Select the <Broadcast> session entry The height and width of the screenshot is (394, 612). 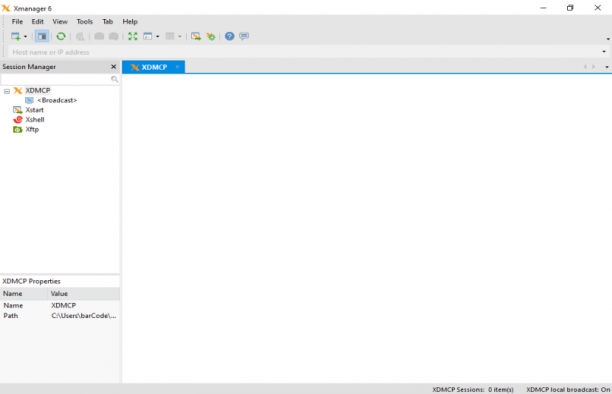tap(57, 100)
